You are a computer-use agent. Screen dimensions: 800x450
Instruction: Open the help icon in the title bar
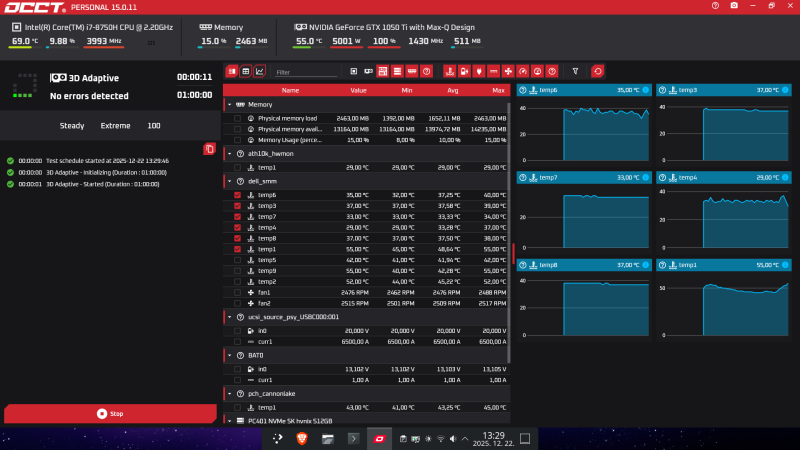click(x=715, y=6)
